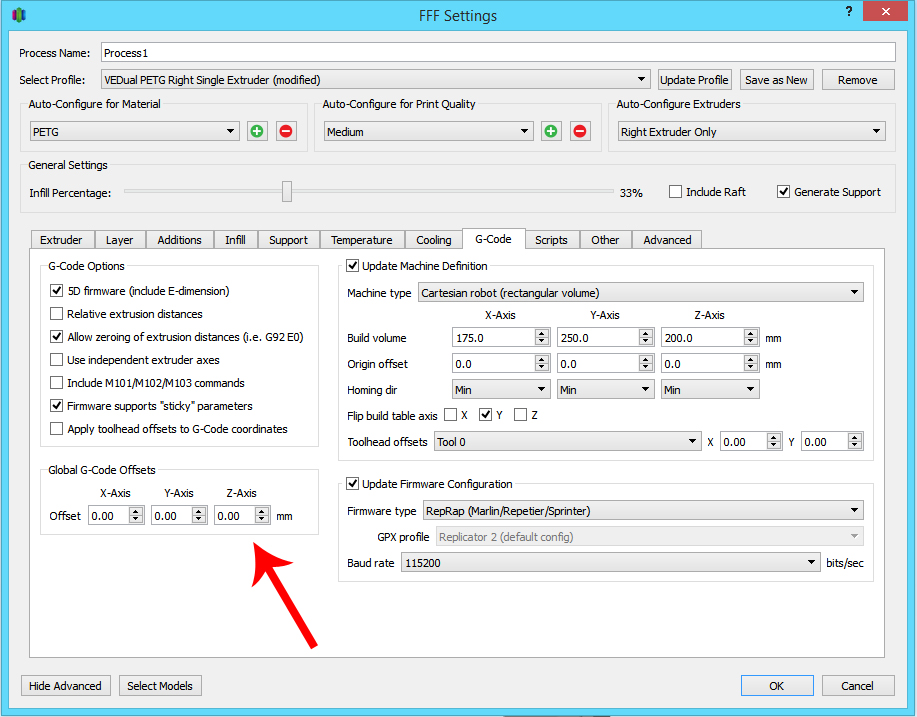
Task: Toggle the Generate Support checkbox
Action: (x=783, y=192)
